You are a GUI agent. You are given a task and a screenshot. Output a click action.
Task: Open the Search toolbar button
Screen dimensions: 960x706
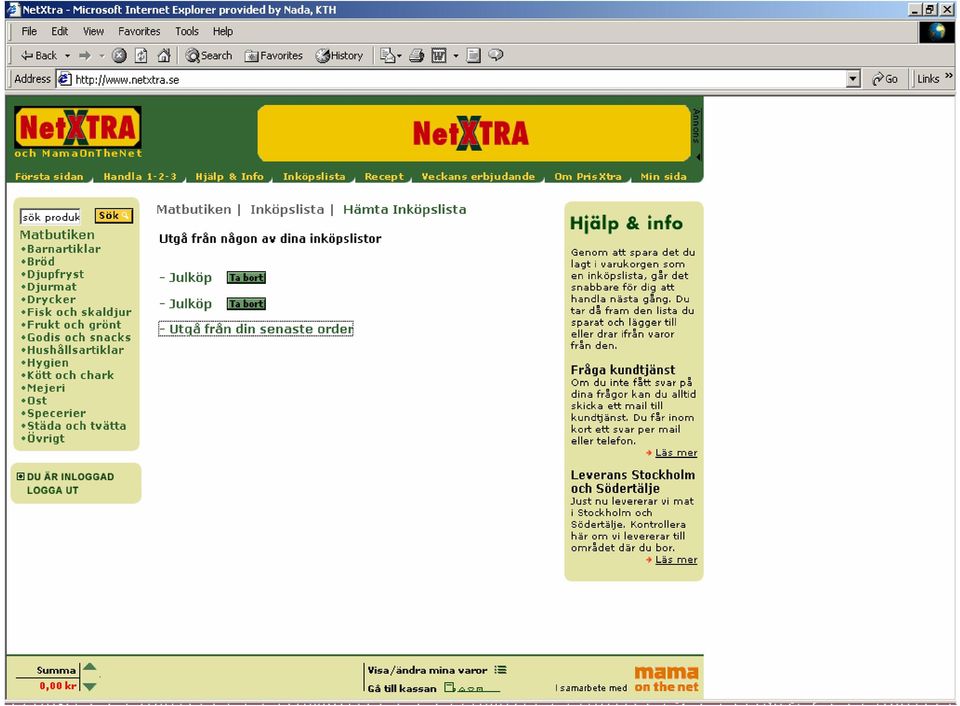tap(209, 56)
